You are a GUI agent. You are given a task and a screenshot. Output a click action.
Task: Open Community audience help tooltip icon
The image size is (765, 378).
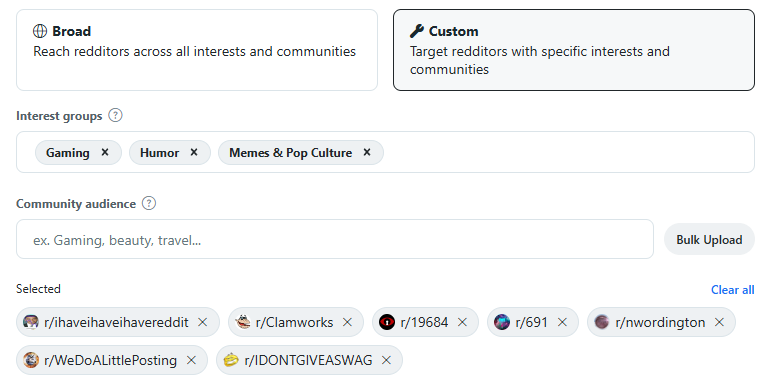coord(149,203)
